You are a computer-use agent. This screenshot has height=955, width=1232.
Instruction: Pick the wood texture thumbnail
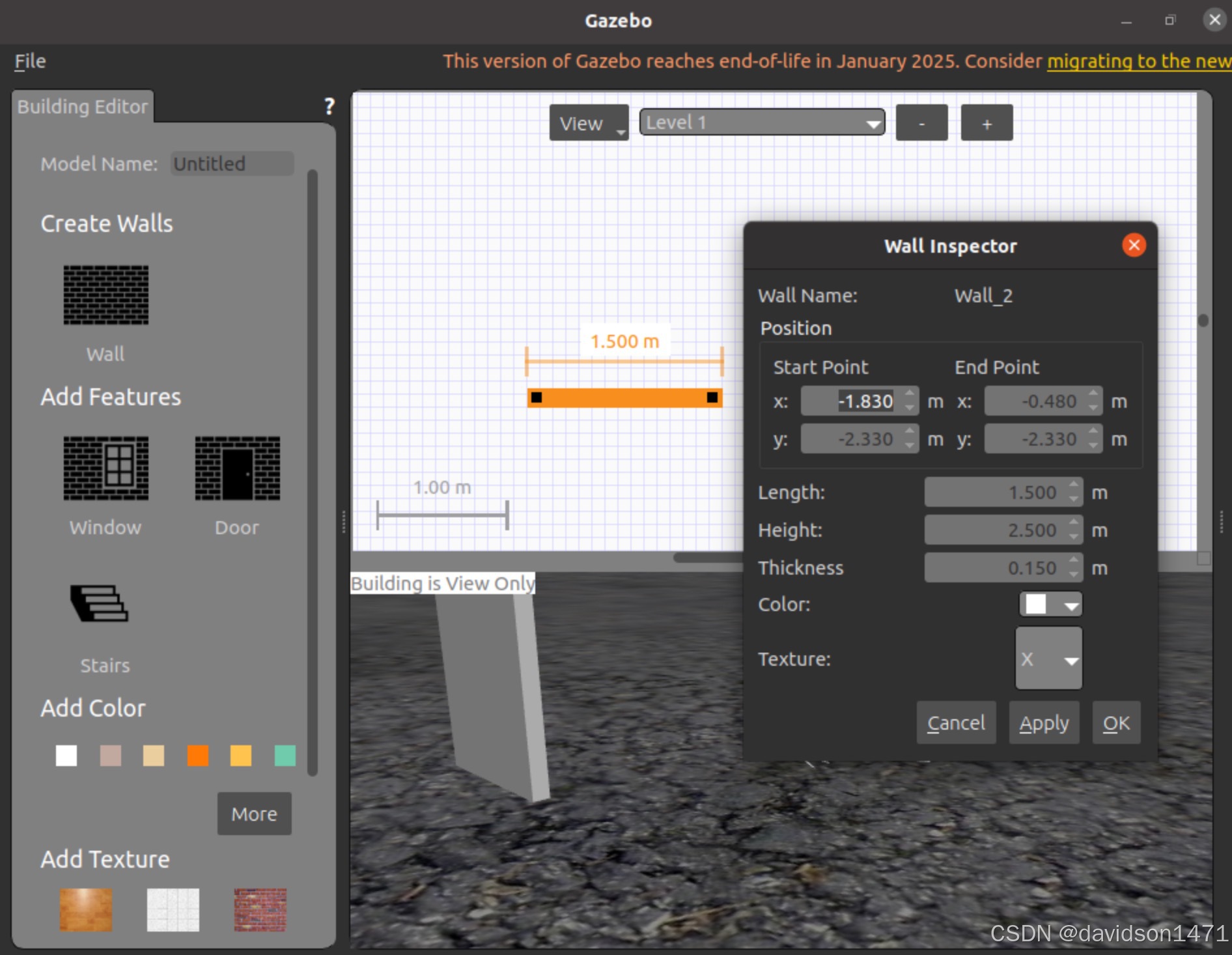86,909
